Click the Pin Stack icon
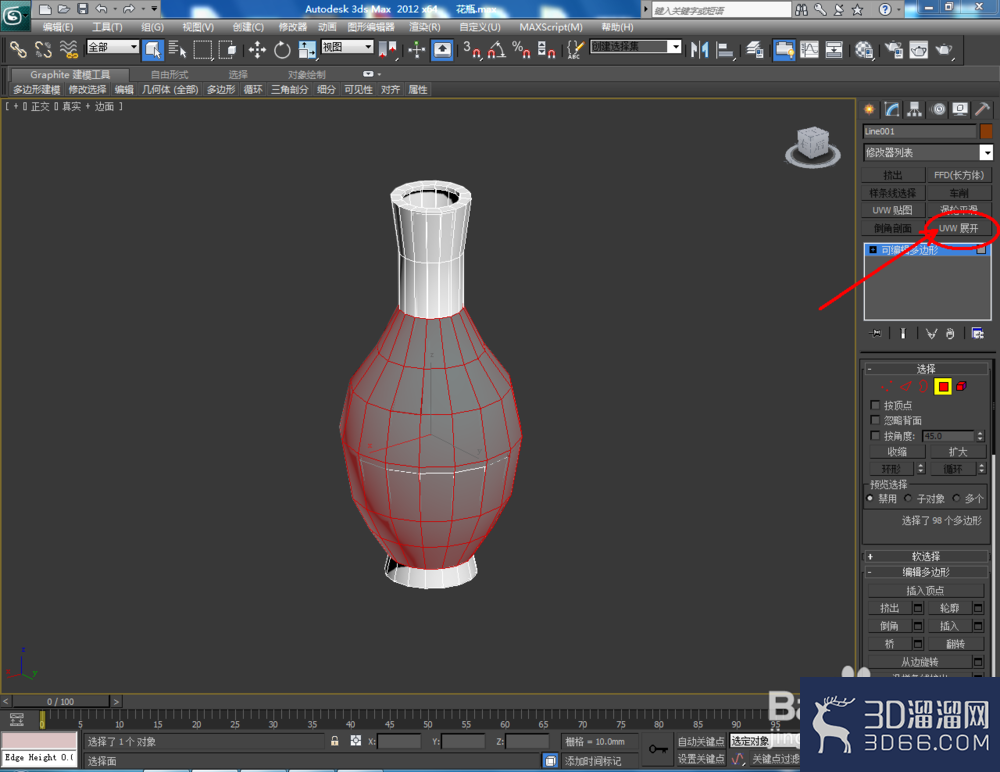This screenshot has width=1000, height=772. [x=875, y=334]
